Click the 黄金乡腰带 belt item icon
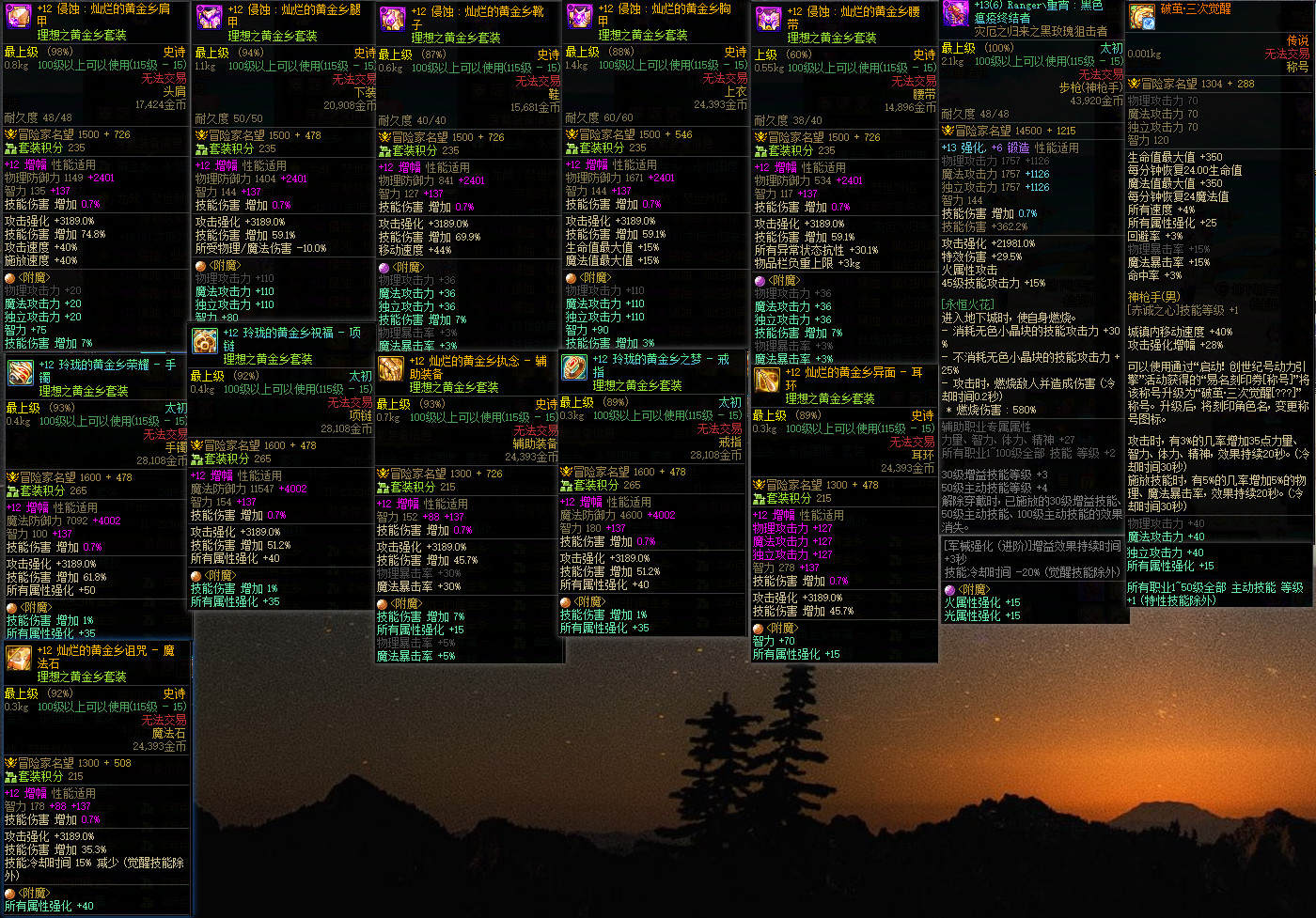 (x=769, y=18)
